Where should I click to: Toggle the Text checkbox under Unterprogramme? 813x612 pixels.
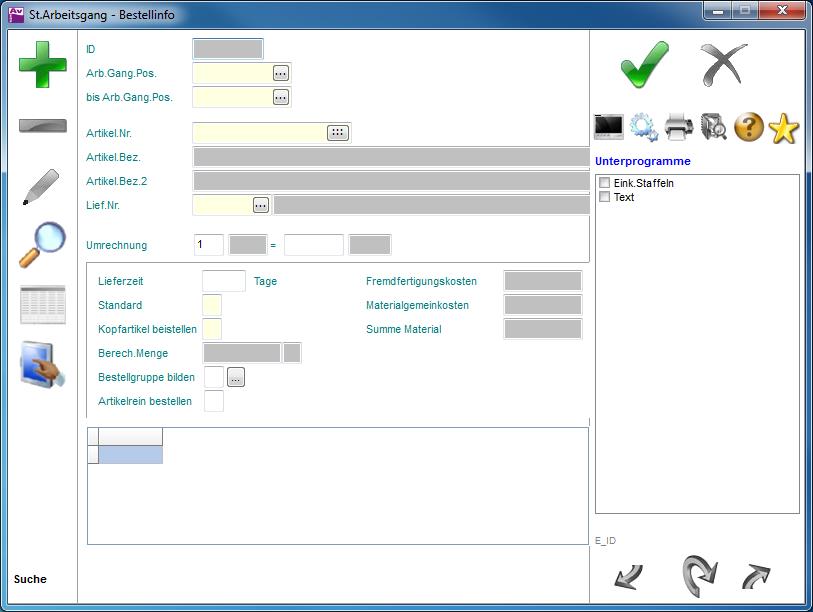click(x=604, y=197)
